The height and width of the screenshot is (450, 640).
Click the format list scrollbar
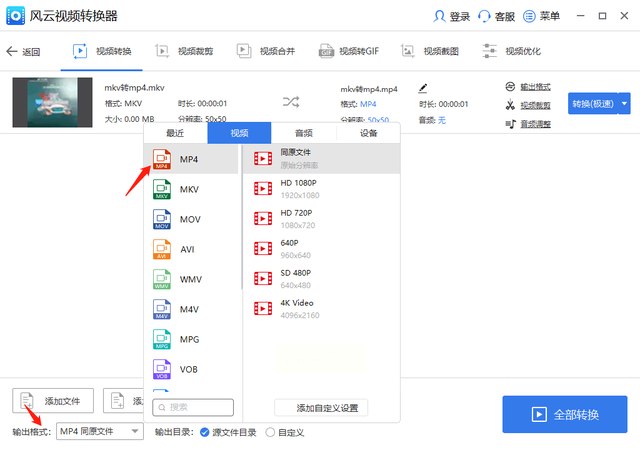pos(241,217)
